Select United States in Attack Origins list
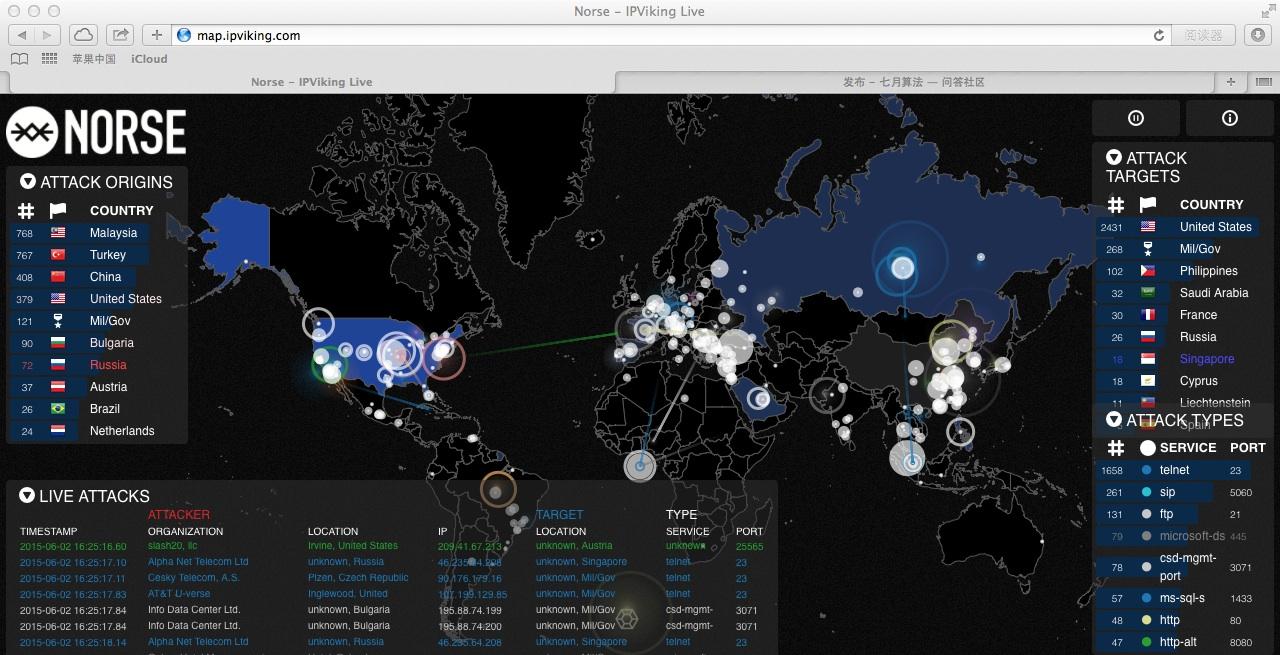This screenshot has width=1280, height=655. (x=97, y=299)
